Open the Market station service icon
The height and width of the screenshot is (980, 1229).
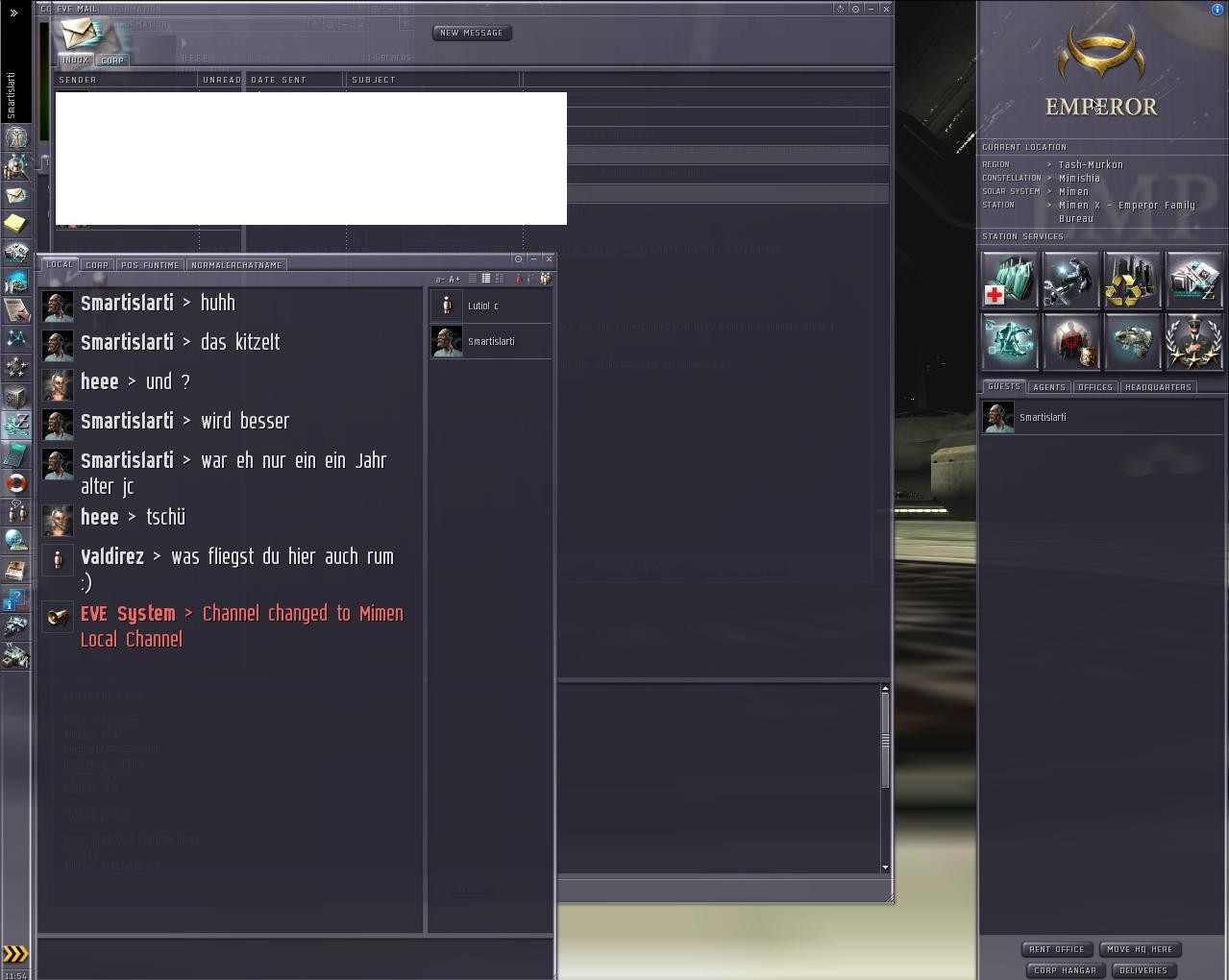coord(1194,280)
